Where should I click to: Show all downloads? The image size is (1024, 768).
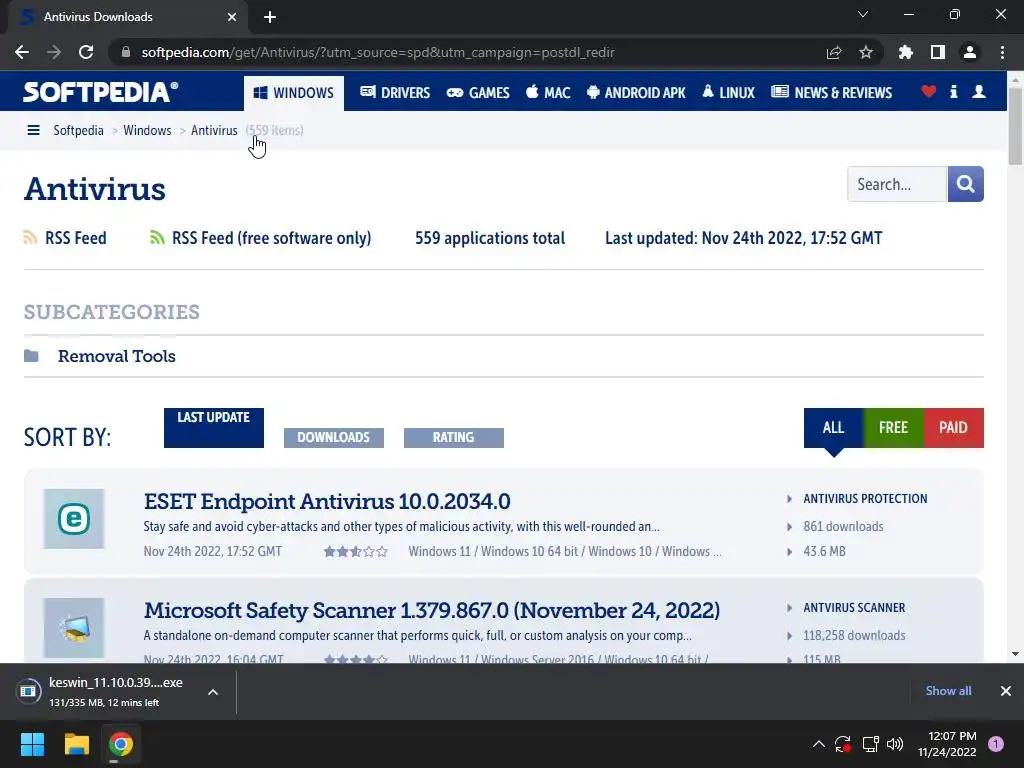click(948, 691)
